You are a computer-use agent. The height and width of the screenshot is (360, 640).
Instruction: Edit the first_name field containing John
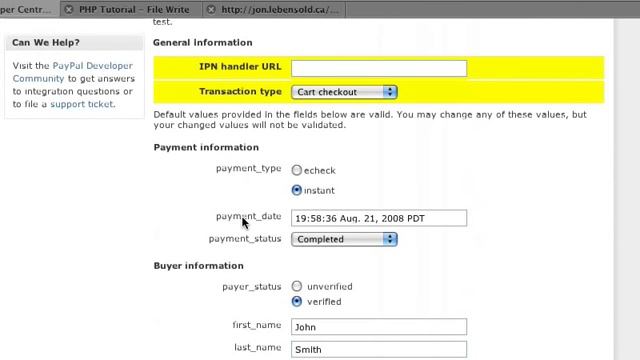coord(379,327)
